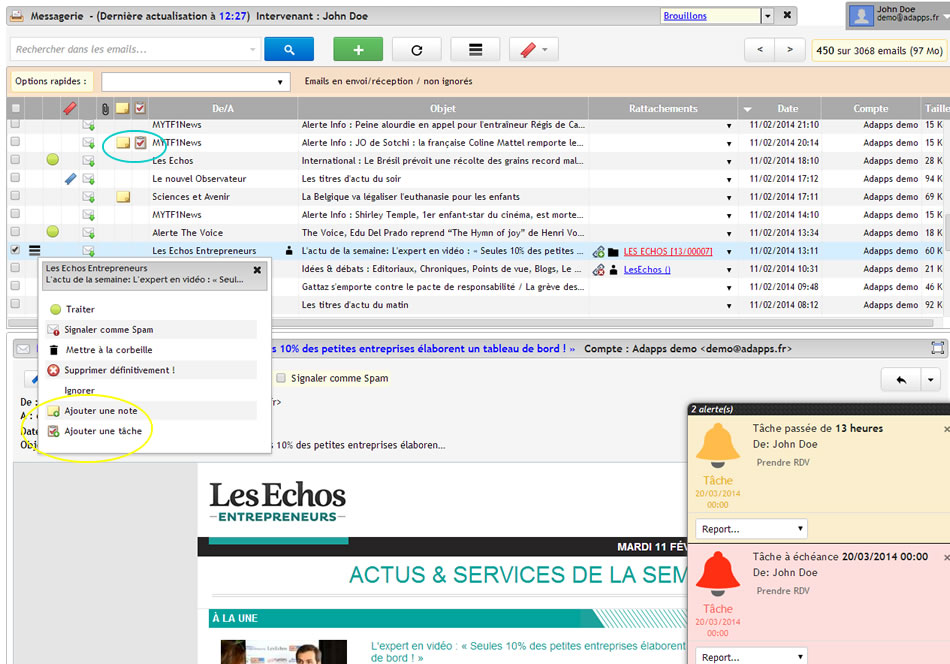
Task: Click blue pen icon on Le nouvel Observateur row
Action: (70, 179)
